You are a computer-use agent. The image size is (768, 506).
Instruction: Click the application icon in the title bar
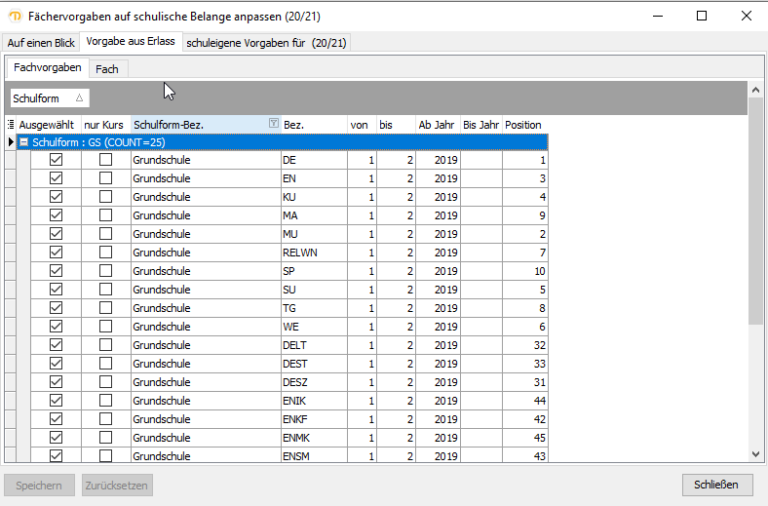pos(16,17)
